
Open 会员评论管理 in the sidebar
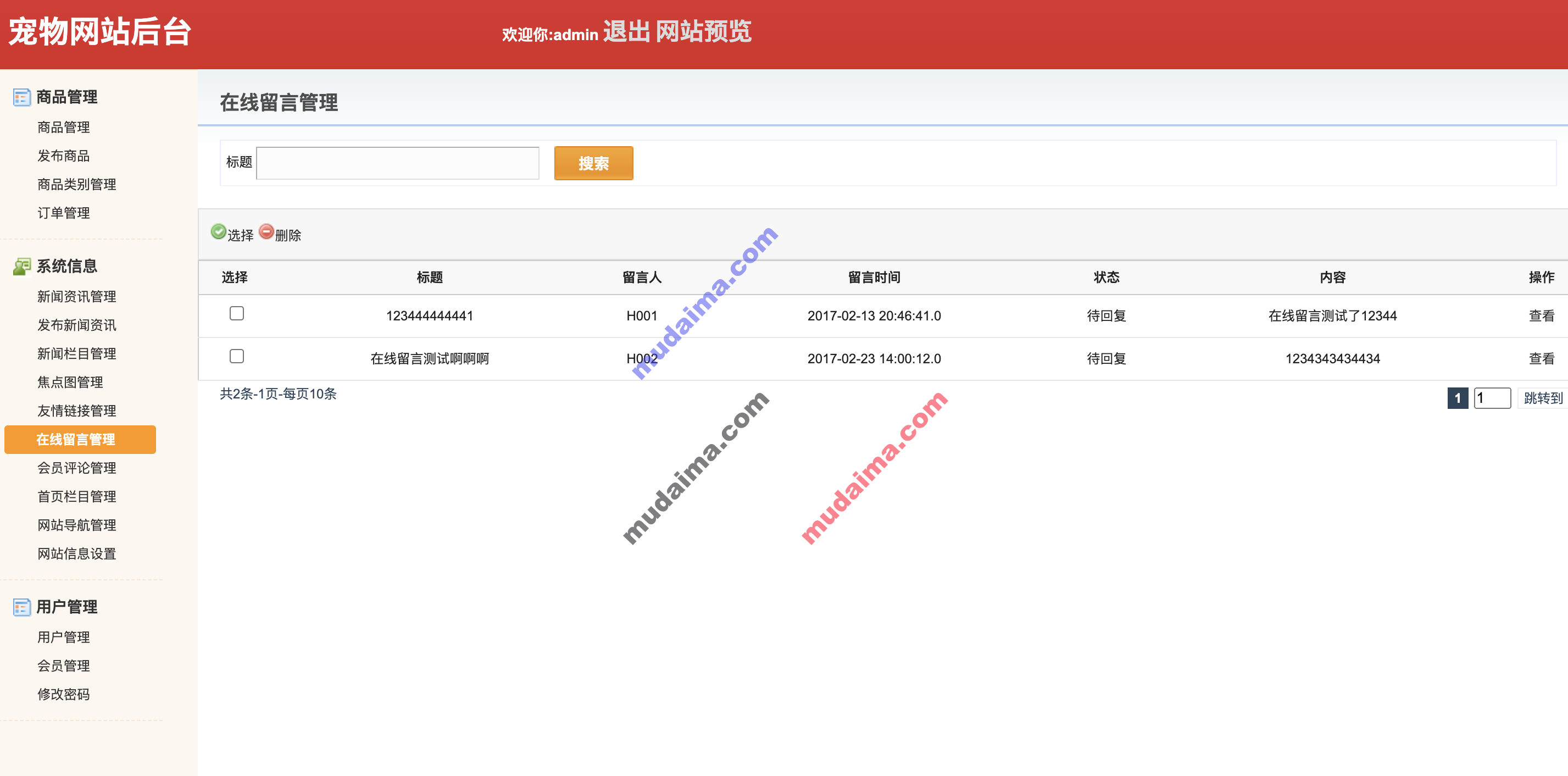pyautogui.click(x=77, y=468)
